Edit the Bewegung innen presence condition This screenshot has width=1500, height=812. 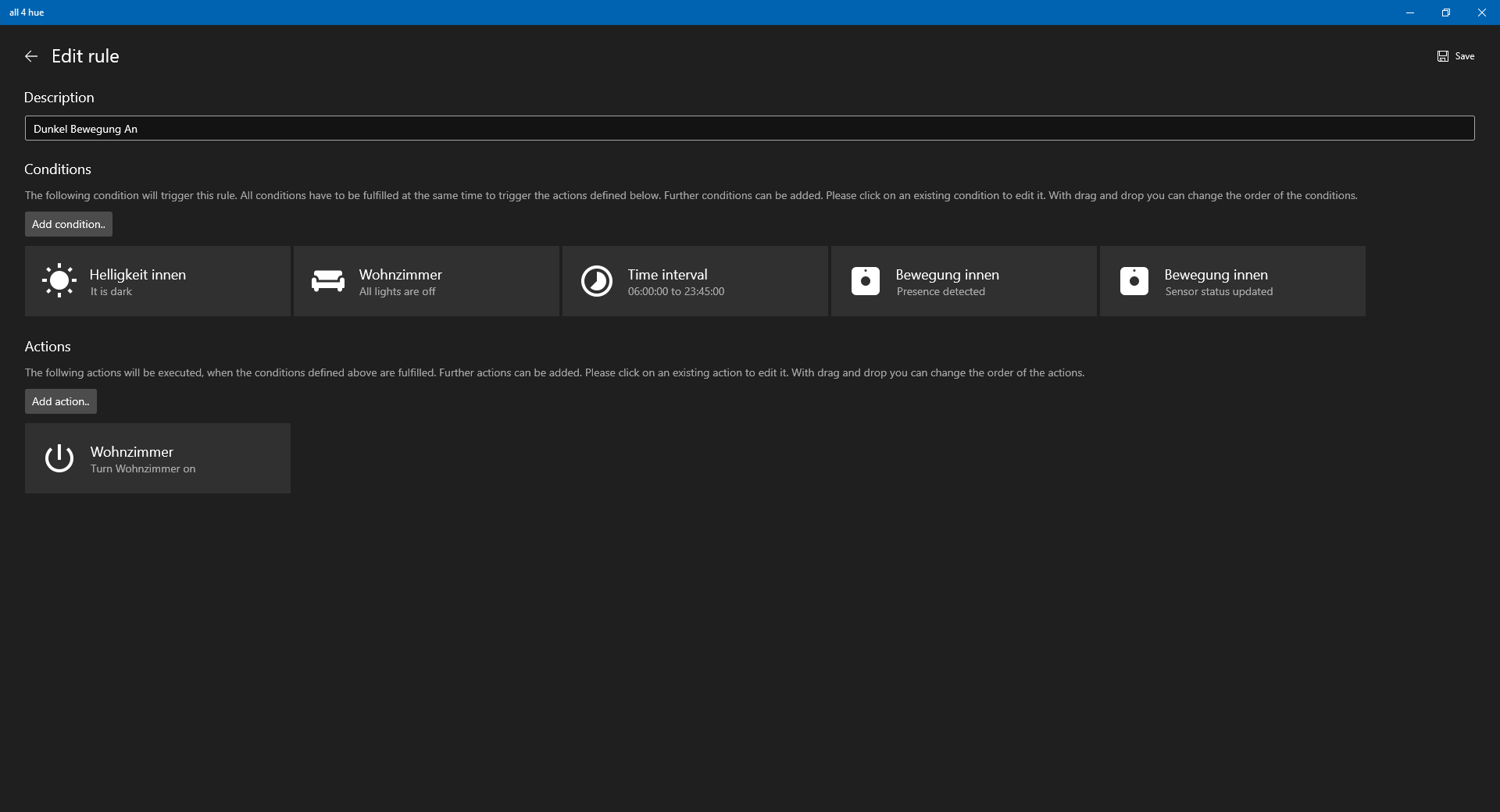click(962, 281)
